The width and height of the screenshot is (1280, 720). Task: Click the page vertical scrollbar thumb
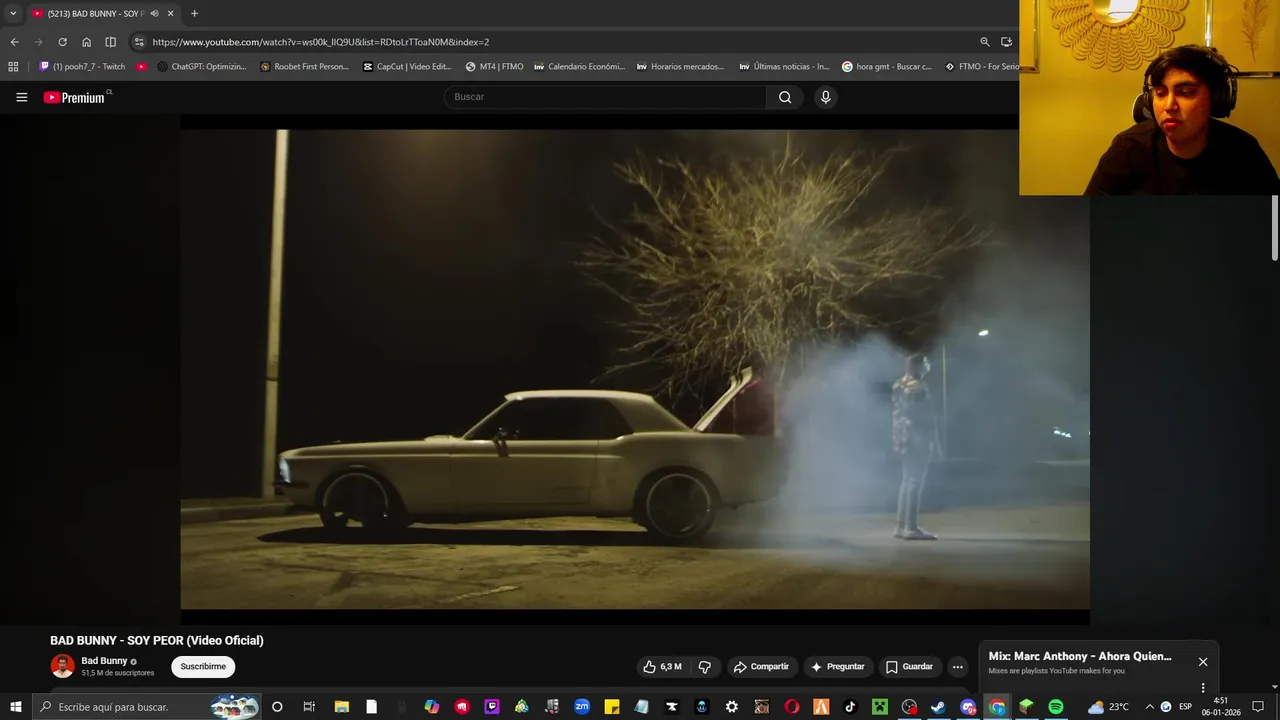(x=1275, y=228)
